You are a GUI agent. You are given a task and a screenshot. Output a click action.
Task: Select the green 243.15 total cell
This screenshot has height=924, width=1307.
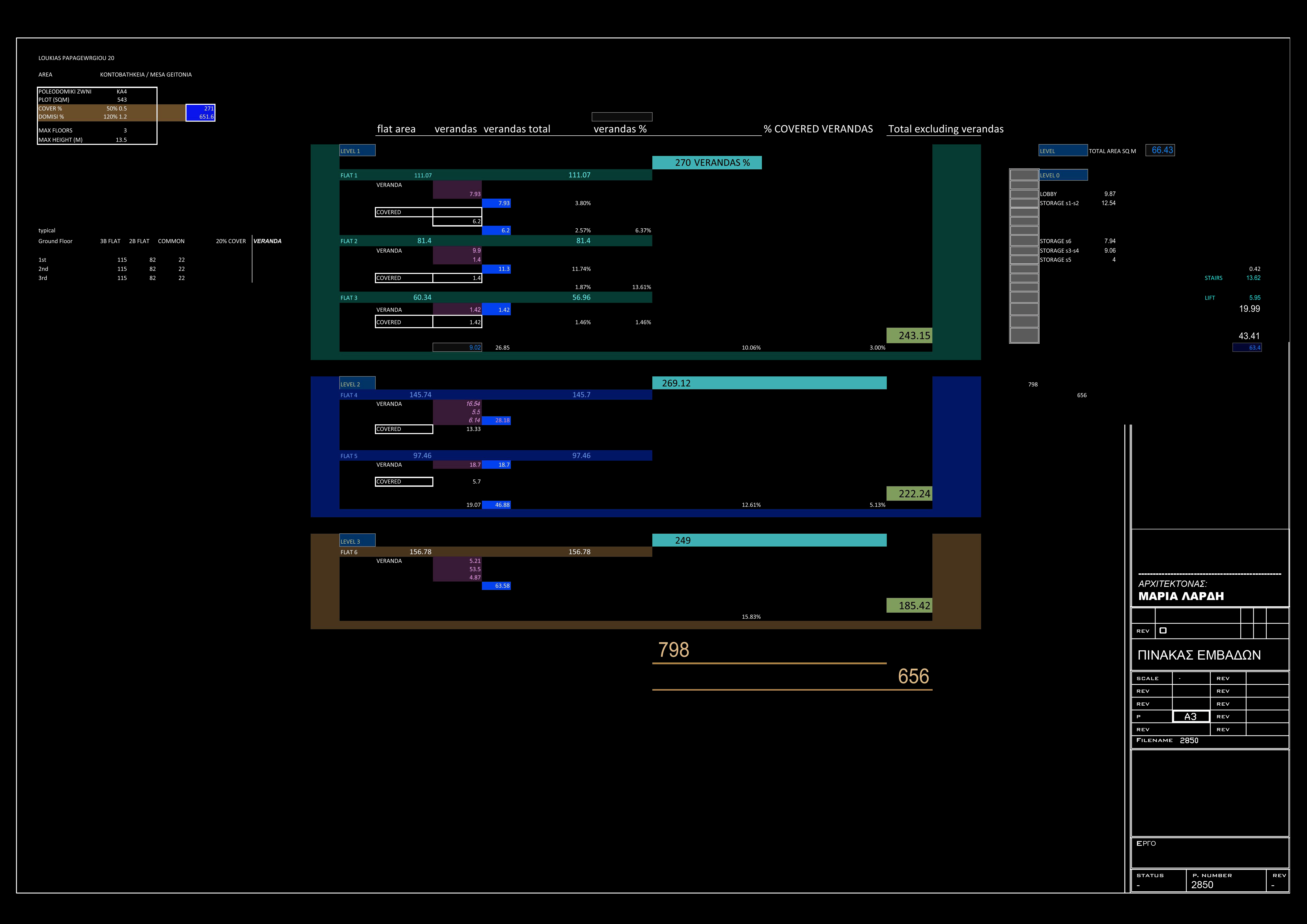[x=909, y=336]
